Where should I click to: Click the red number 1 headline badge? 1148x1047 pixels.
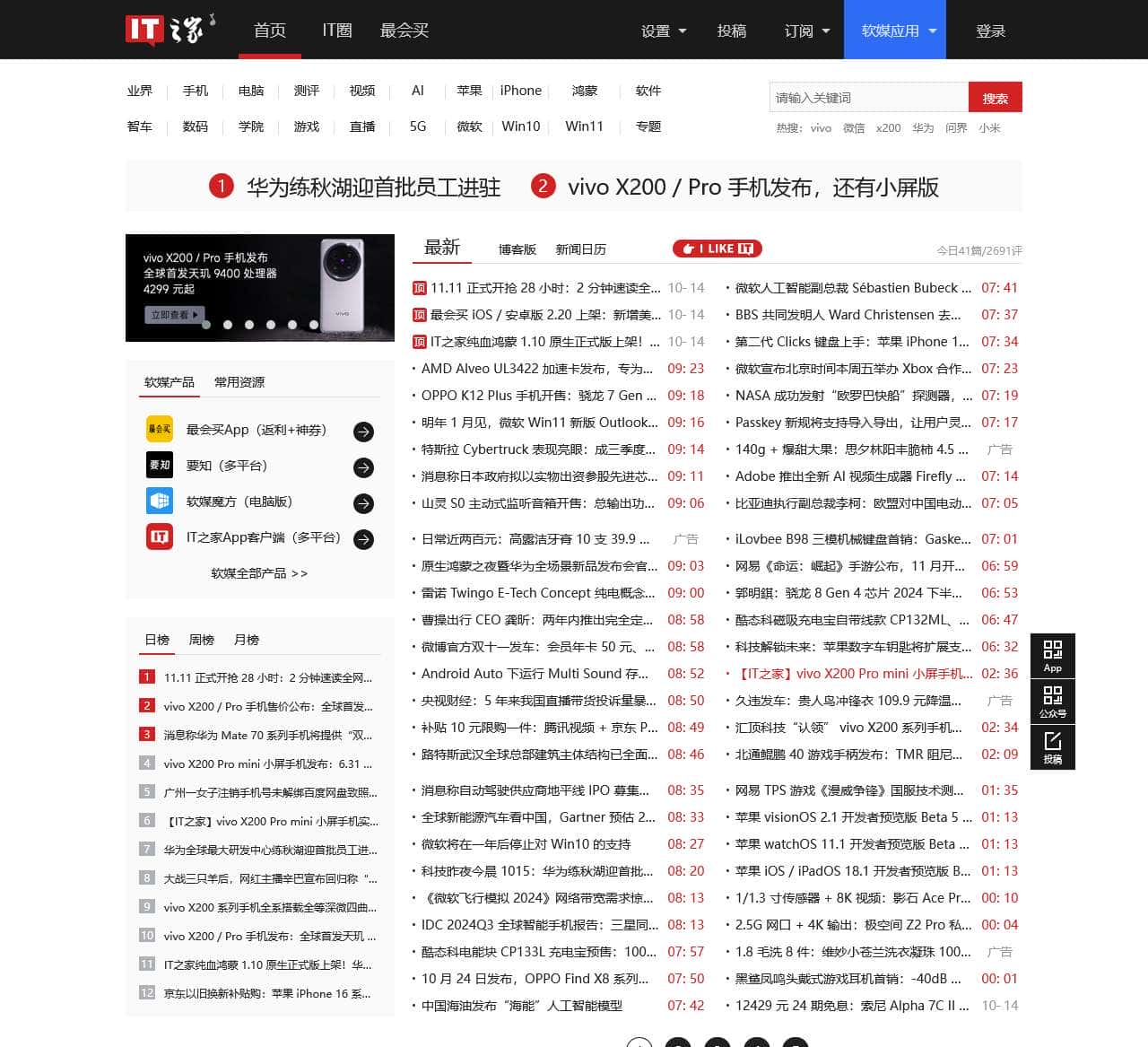point(222,186)
